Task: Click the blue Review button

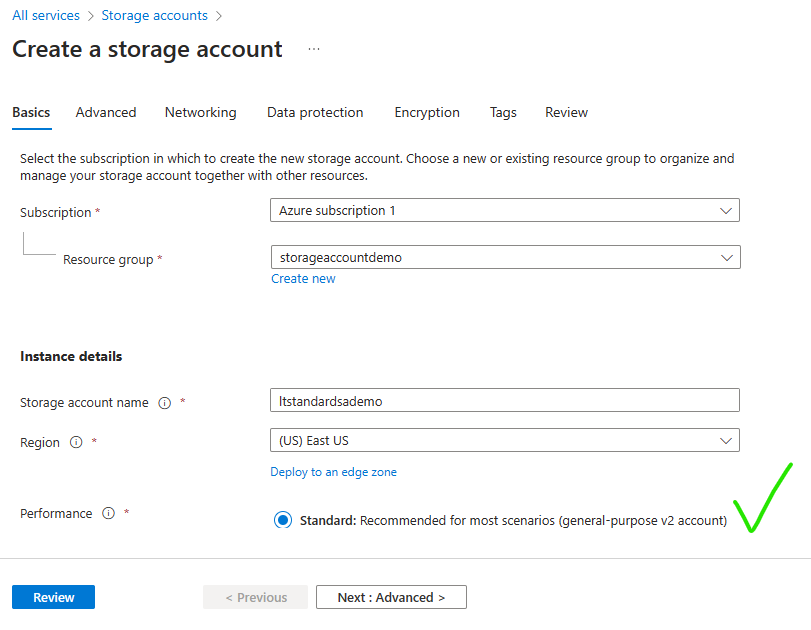Action: (53, 597)
